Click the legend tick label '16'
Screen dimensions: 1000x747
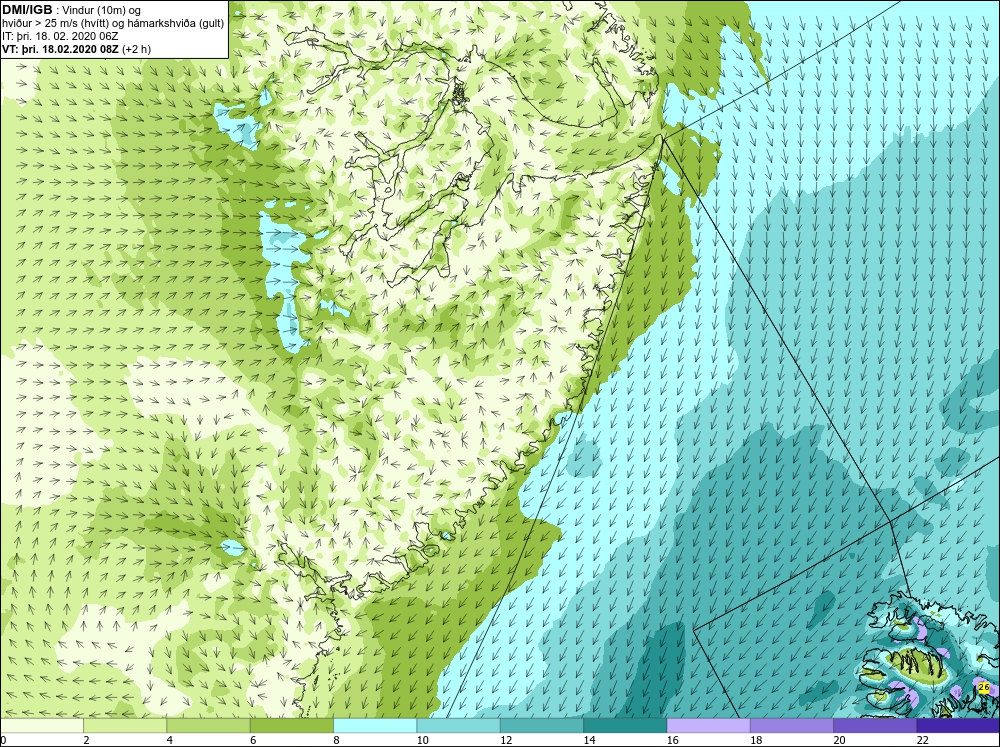tap(672, 740)
